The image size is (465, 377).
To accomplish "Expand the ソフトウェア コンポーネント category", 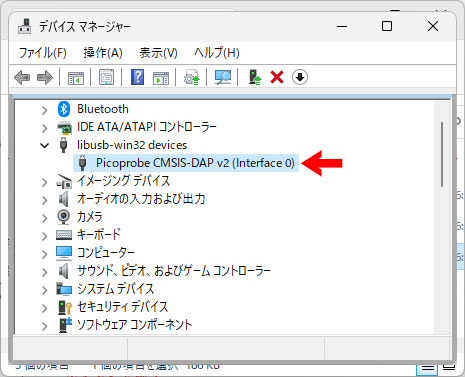I will coord(44,326).
